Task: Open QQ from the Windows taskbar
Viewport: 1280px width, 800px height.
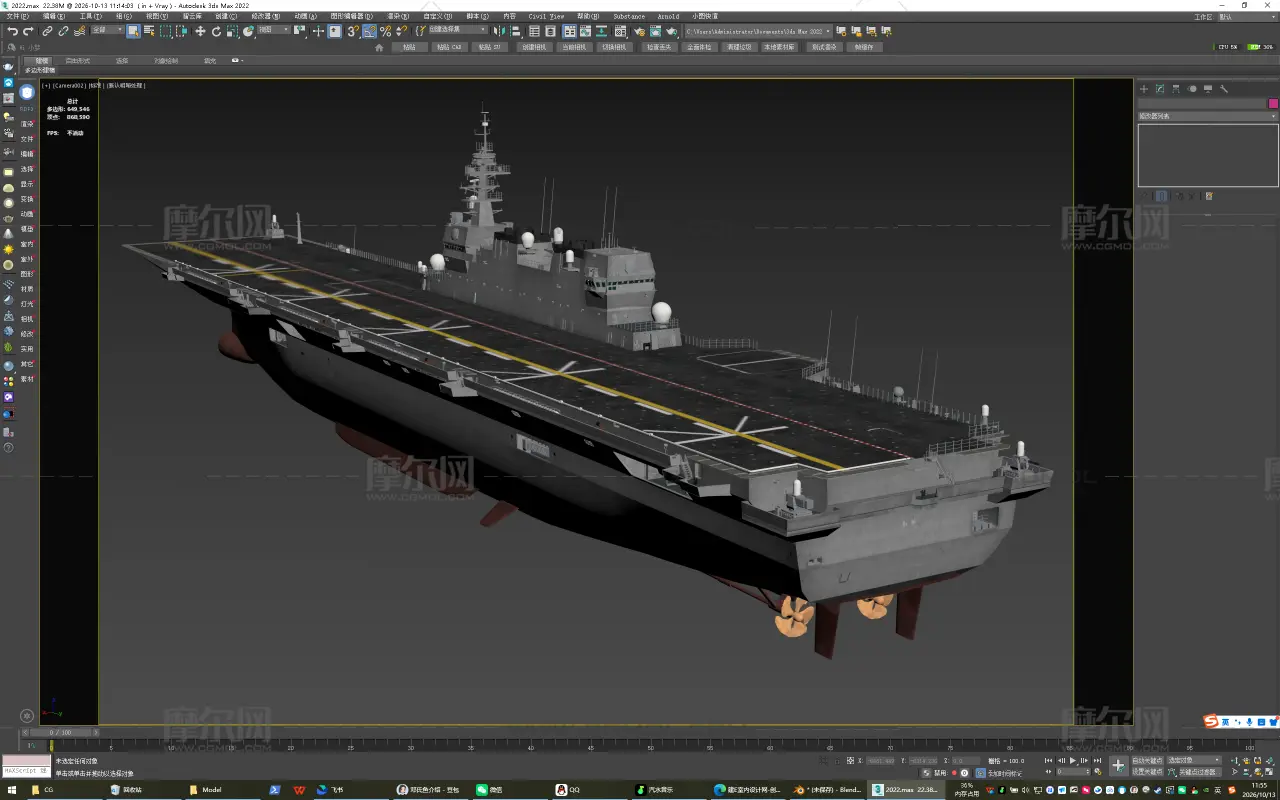Action: [568, 790]
